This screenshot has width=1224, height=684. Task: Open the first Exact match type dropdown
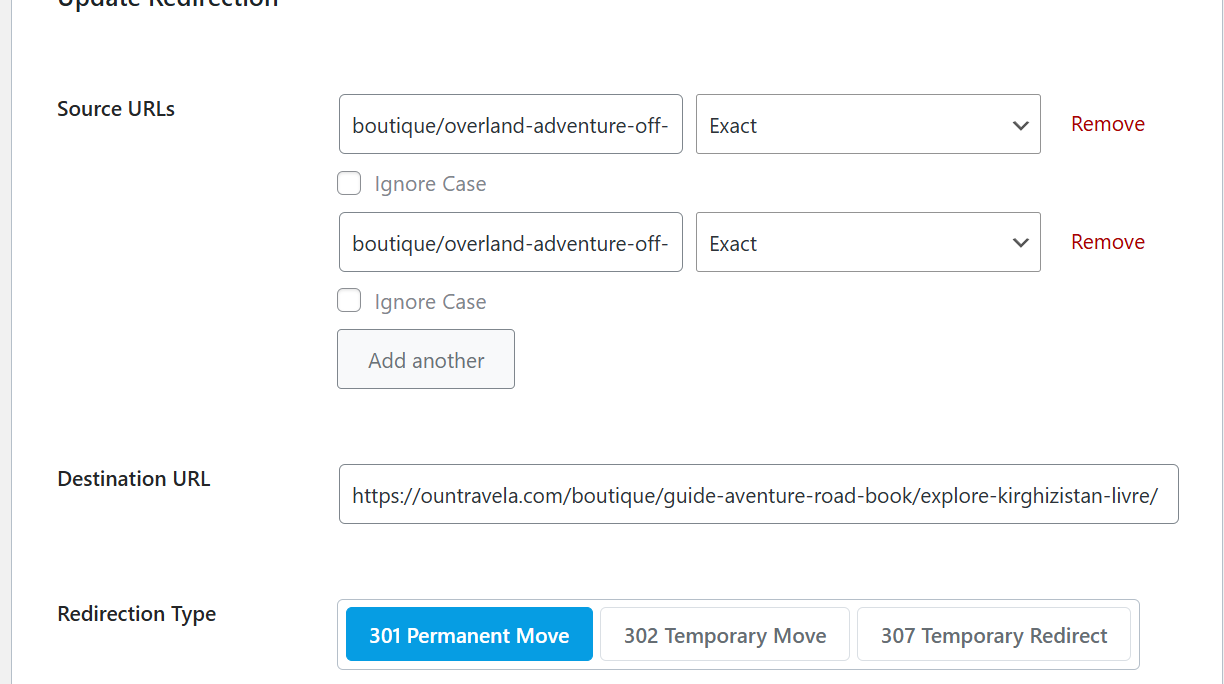point(867,125)
